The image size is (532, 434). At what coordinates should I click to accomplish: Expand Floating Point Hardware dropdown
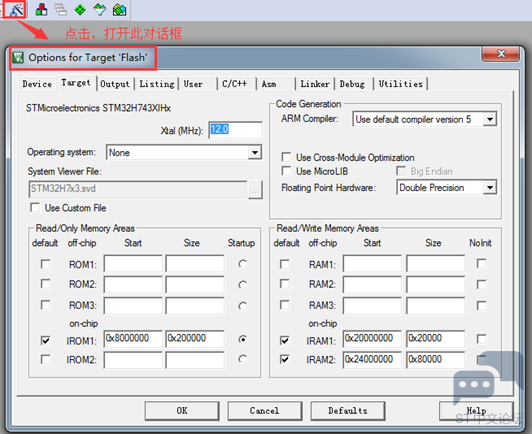coord(490,187)
